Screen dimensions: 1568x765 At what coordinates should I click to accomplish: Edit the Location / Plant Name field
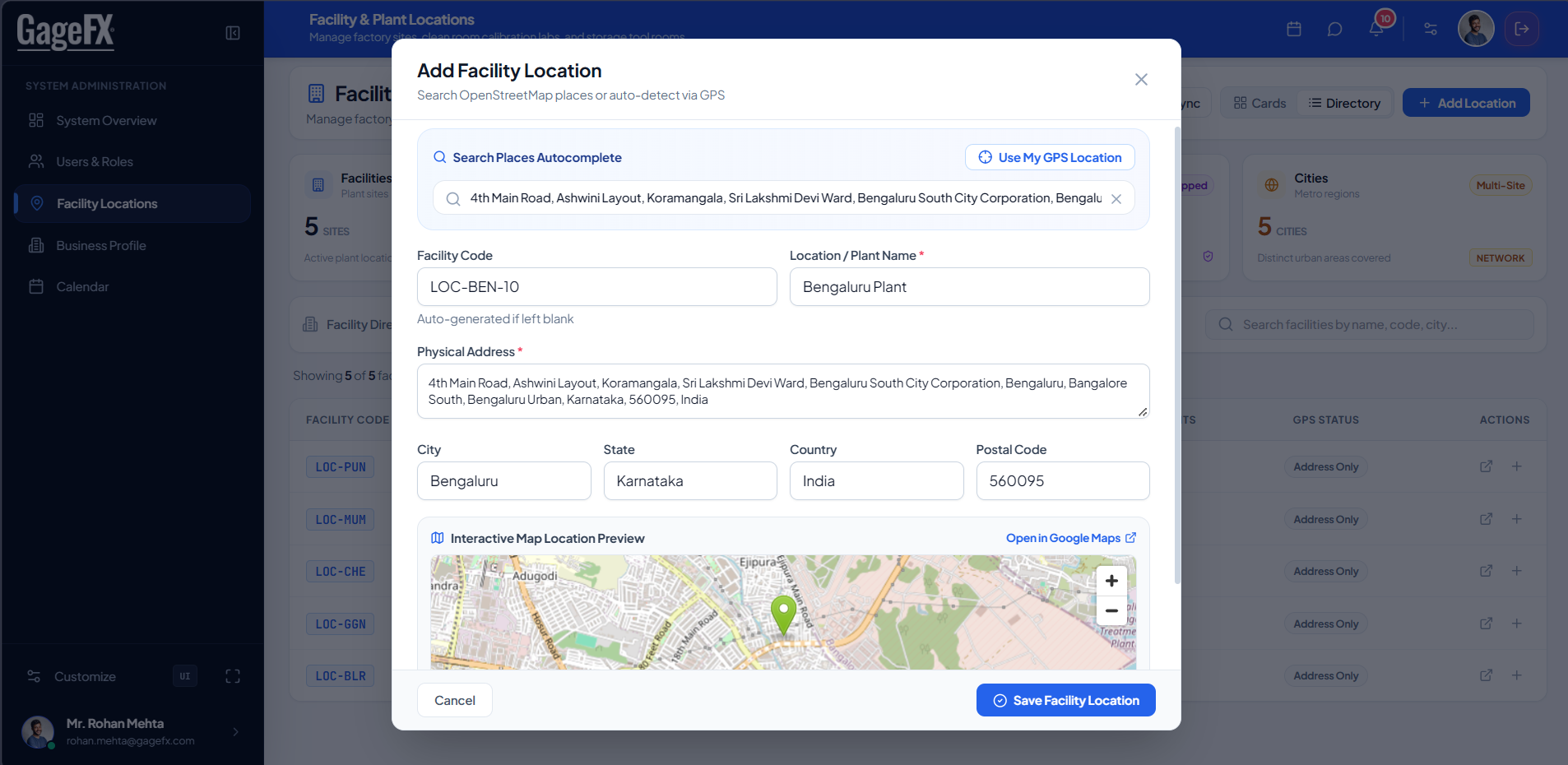click(970, 287)
